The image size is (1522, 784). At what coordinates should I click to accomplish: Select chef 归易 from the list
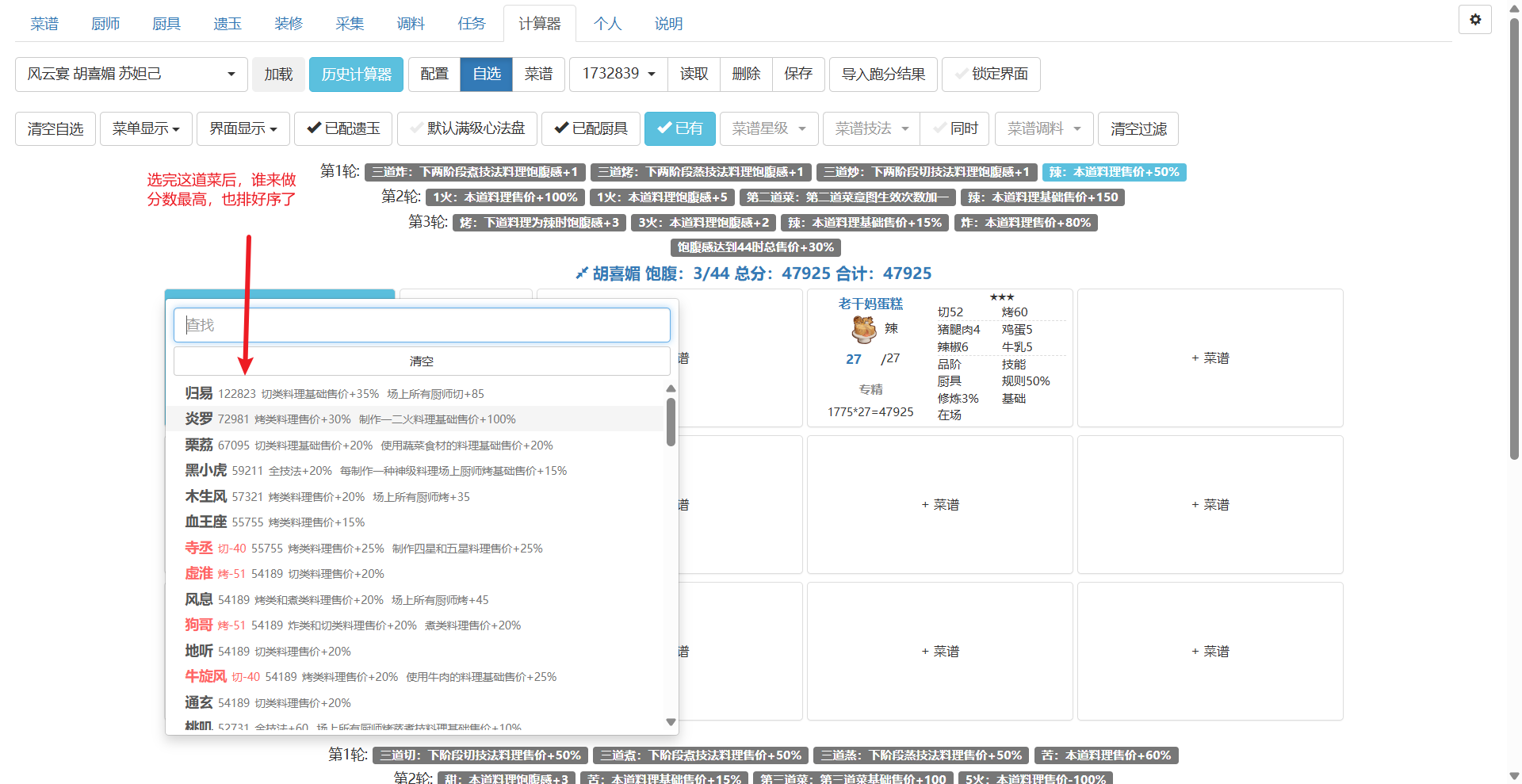[x=199, y=394]
